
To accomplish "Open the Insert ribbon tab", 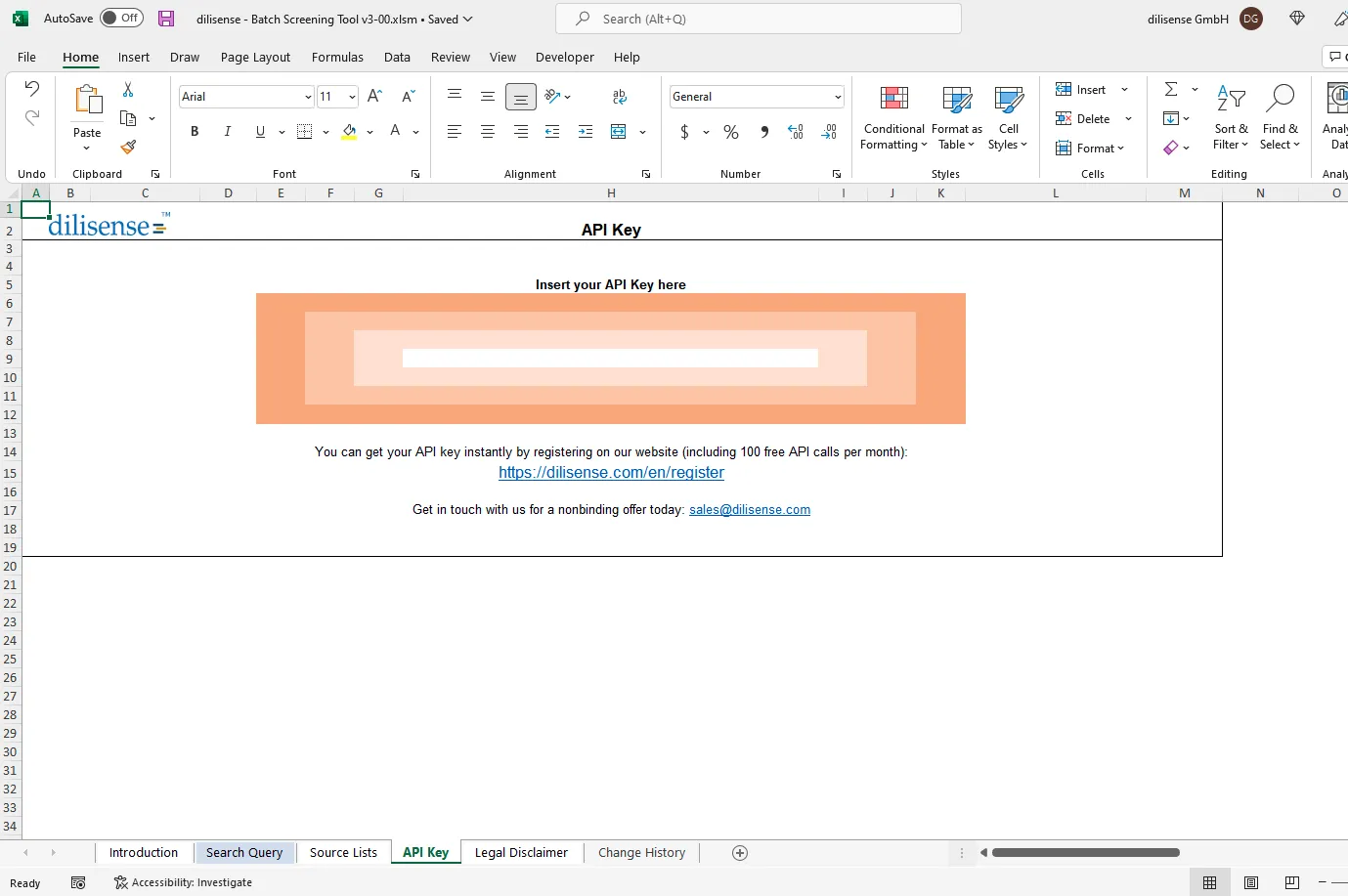I will click(134, 58).
